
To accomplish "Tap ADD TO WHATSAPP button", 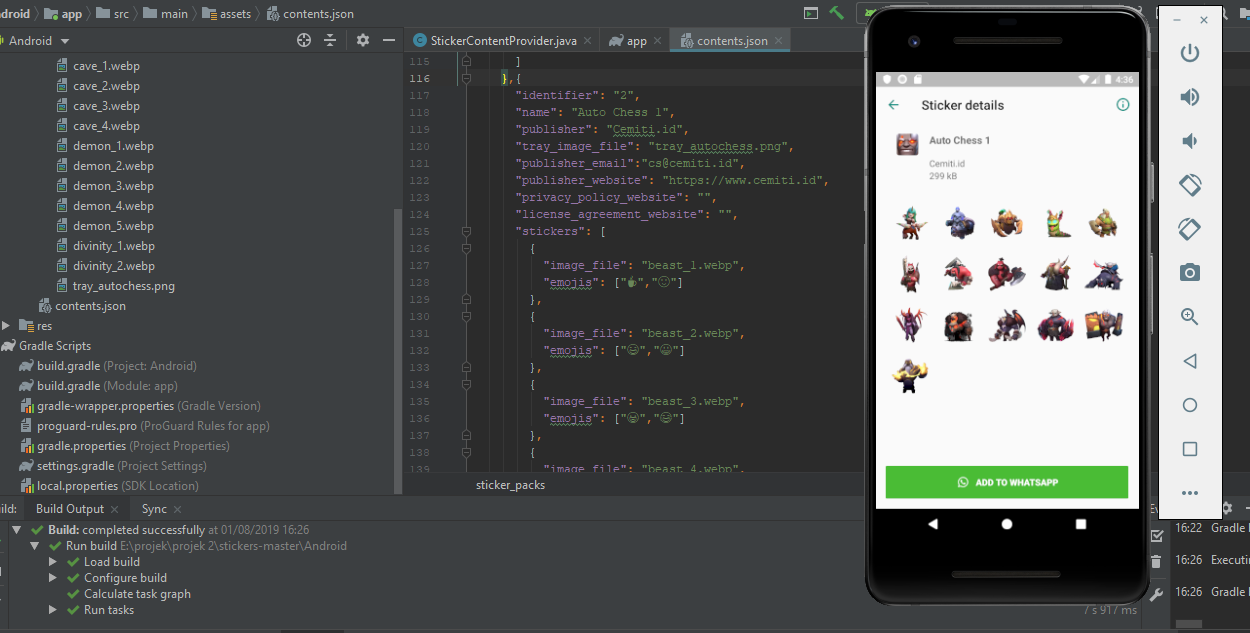I will click(1007, 482).
